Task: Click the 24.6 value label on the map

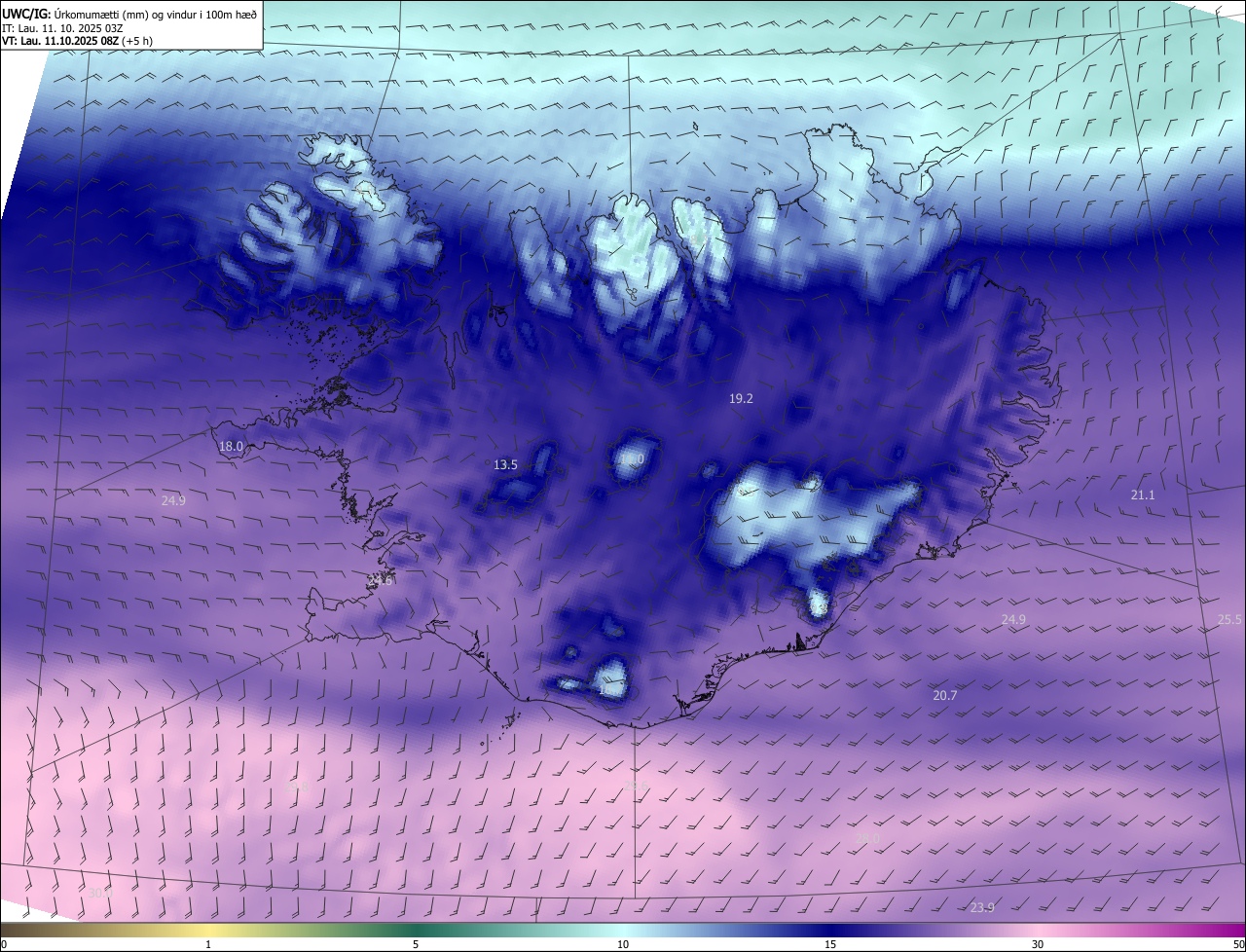Action: pos(380,580)
